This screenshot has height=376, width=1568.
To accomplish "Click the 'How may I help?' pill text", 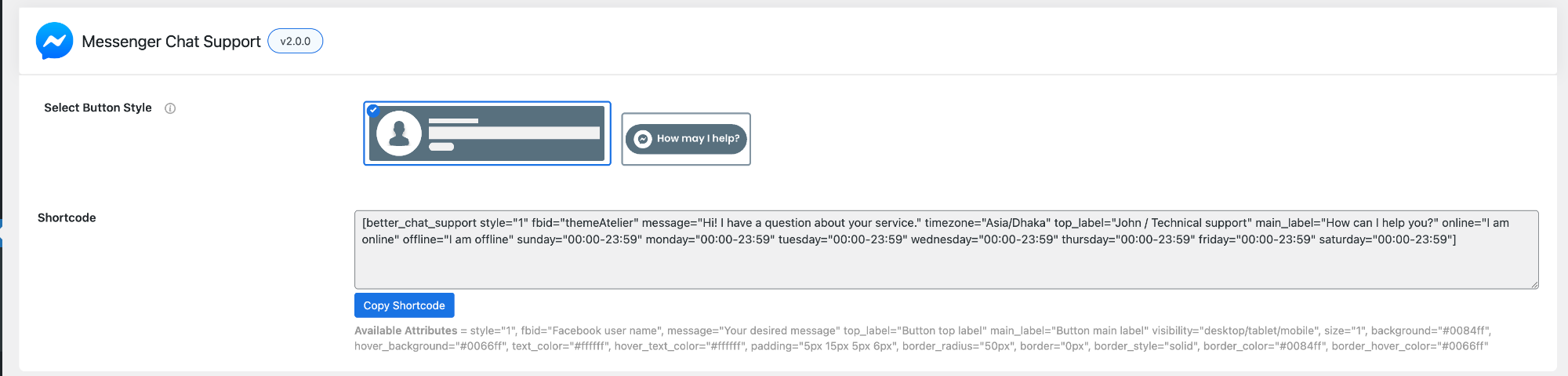I will 698,139.
